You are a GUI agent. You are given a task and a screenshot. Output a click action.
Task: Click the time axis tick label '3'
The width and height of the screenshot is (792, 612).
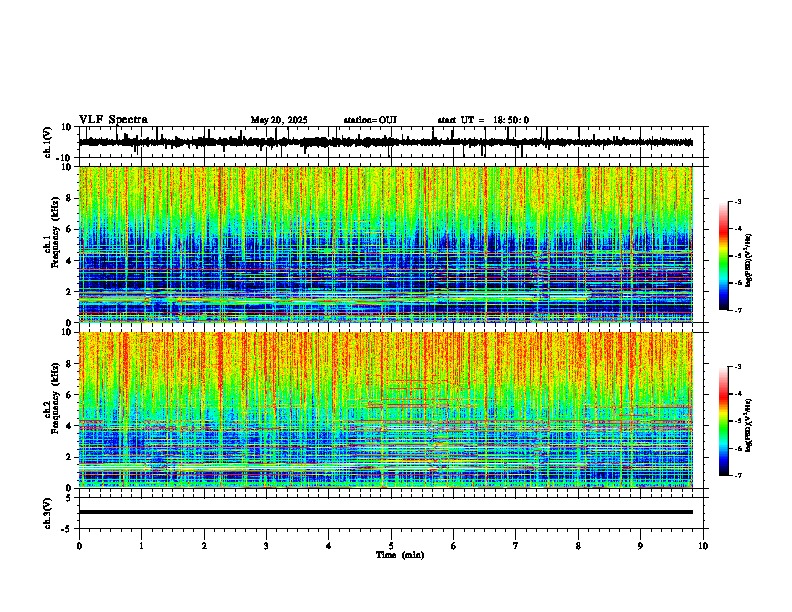(266, 546)
